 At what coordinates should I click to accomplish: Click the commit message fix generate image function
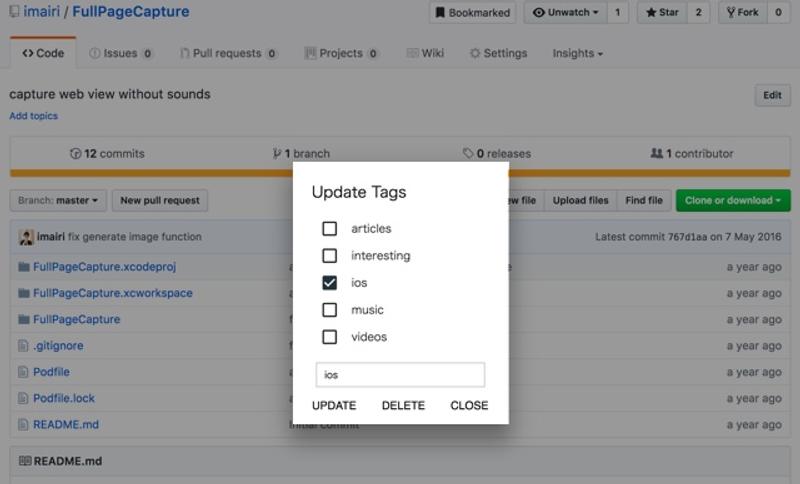(135, 237)
